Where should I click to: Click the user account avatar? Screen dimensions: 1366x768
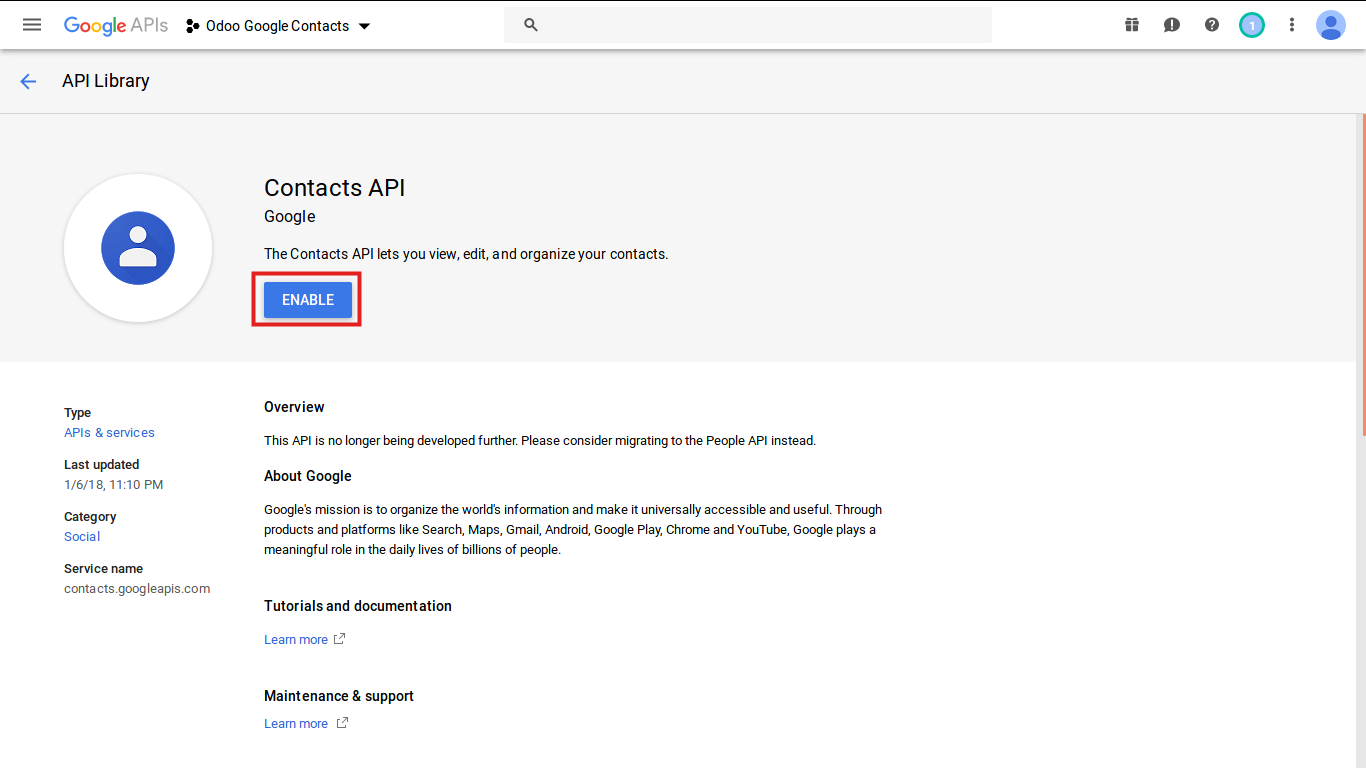(x=1330, y=25)
